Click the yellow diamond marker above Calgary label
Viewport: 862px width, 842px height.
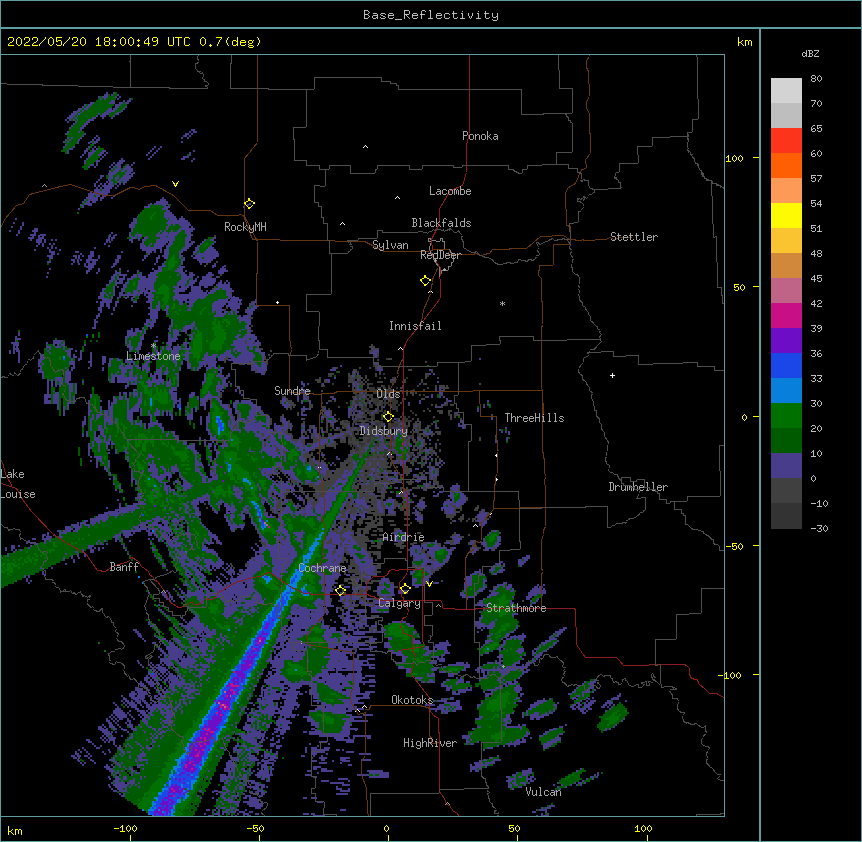(405, 589)
